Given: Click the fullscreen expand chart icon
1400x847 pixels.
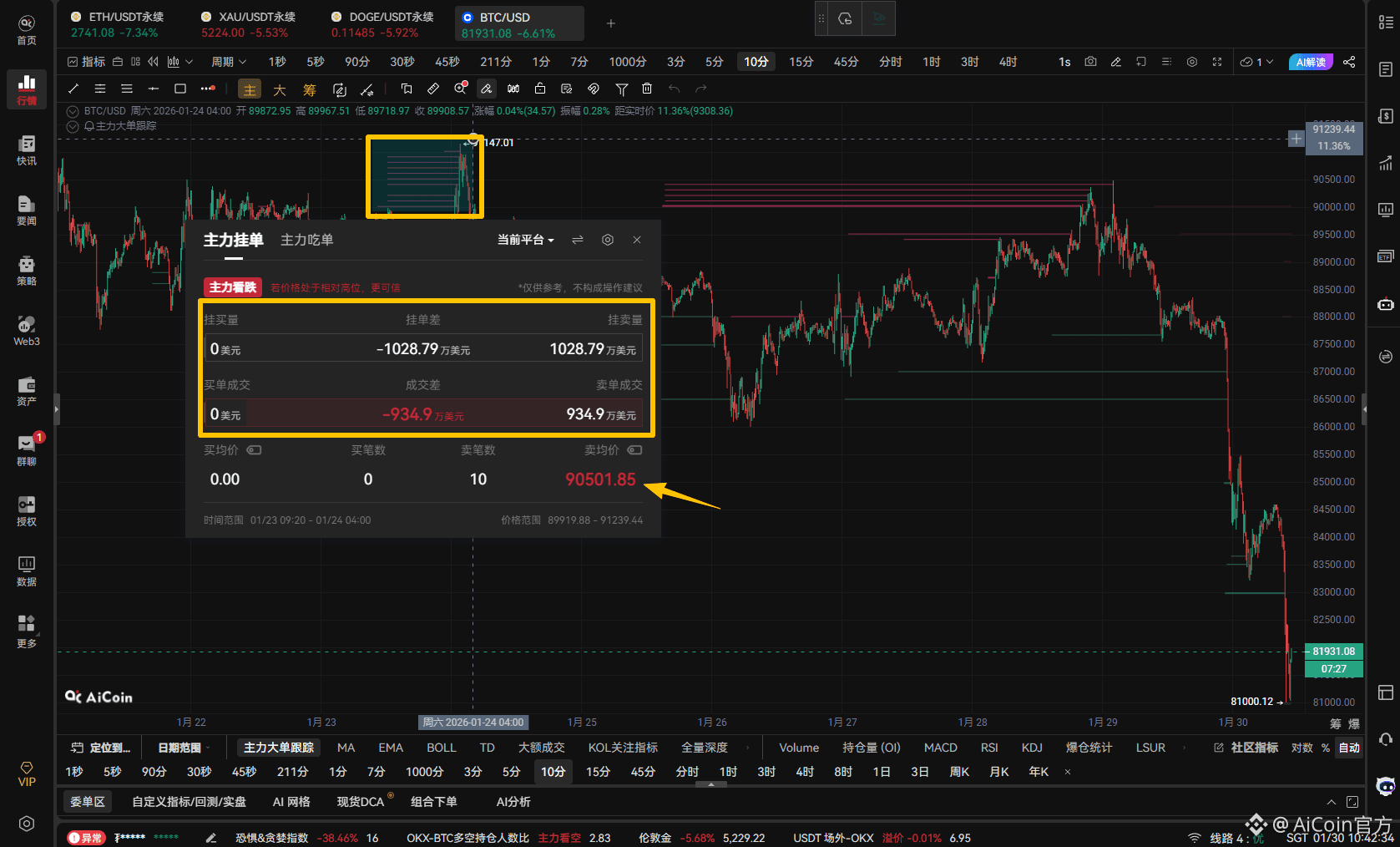Looking at the screenshot, I should (1217, 62).
